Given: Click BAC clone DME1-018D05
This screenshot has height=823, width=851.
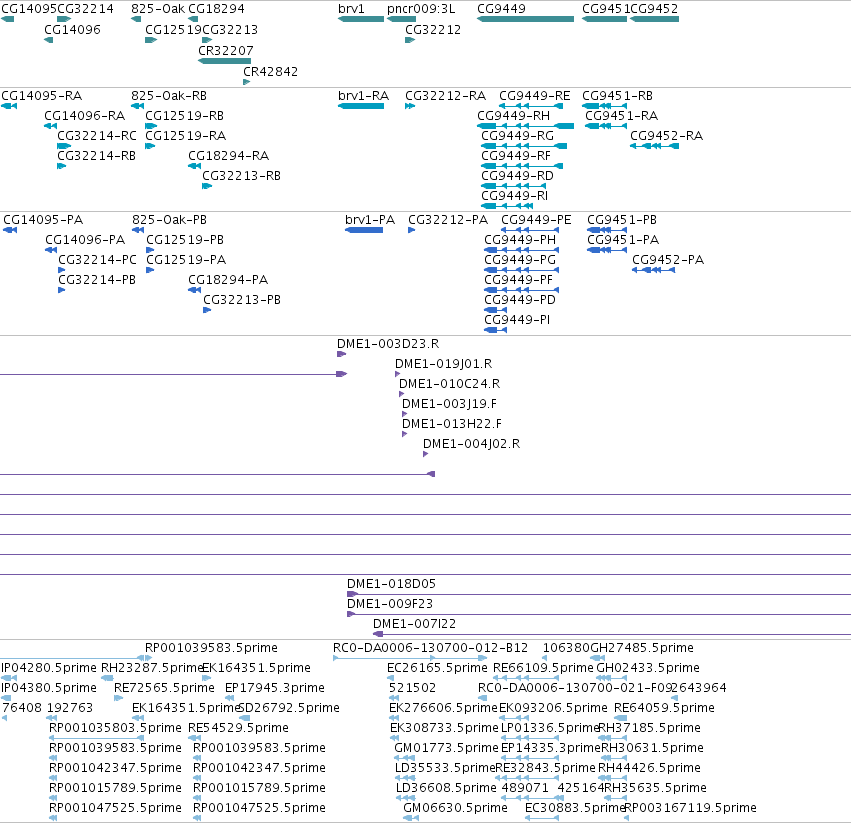Looking at the screenshot, I should 391,584.
